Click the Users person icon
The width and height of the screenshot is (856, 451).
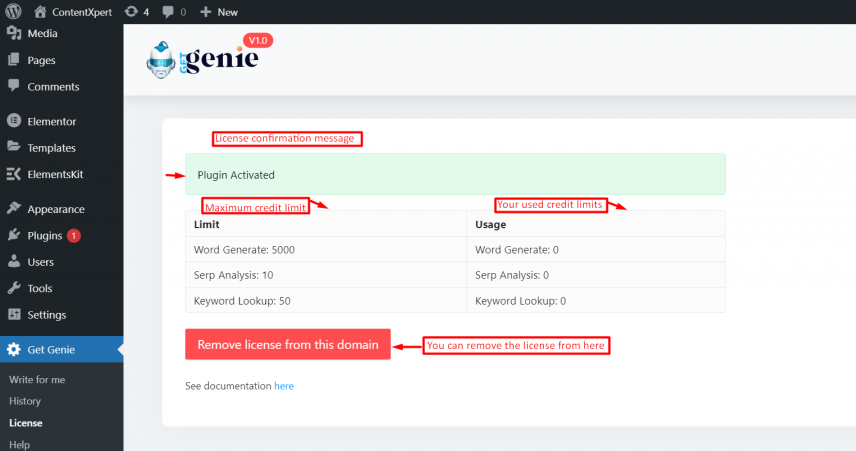14,261
